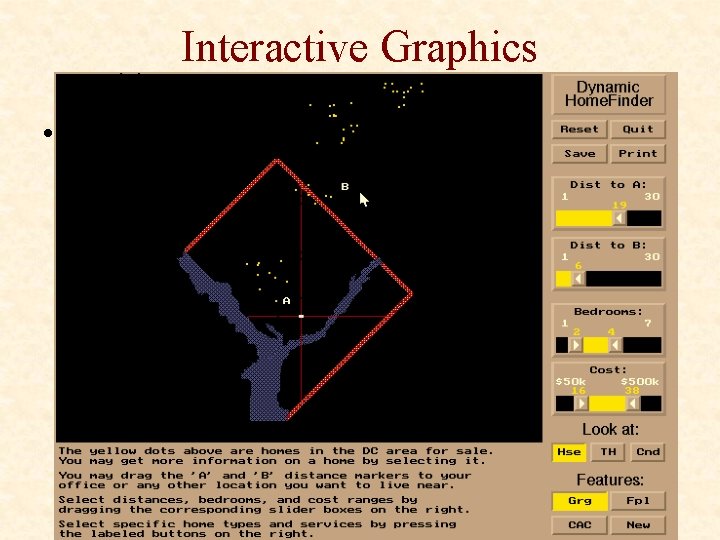
Task: Click the 'Interactive Graphics' slide title
Action: point(359,47)
